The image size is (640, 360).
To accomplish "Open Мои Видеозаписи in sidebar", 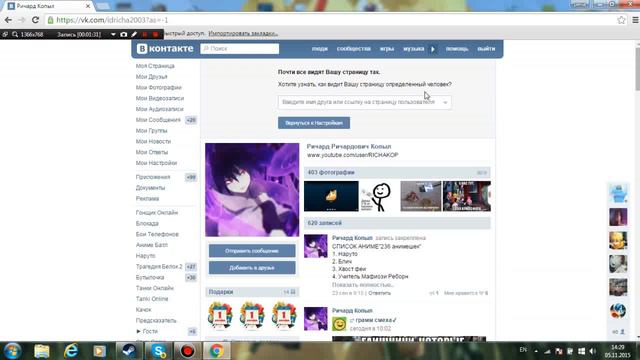I will click(x=160, y=98).
